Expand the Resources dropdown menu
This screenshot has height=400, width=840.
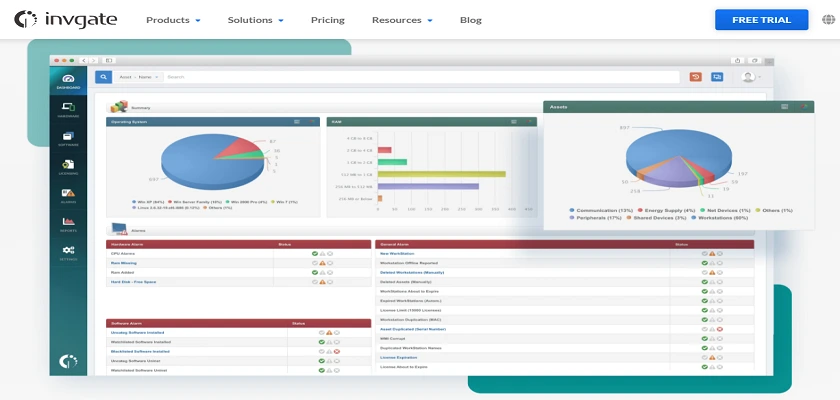[x=402, y=20]
